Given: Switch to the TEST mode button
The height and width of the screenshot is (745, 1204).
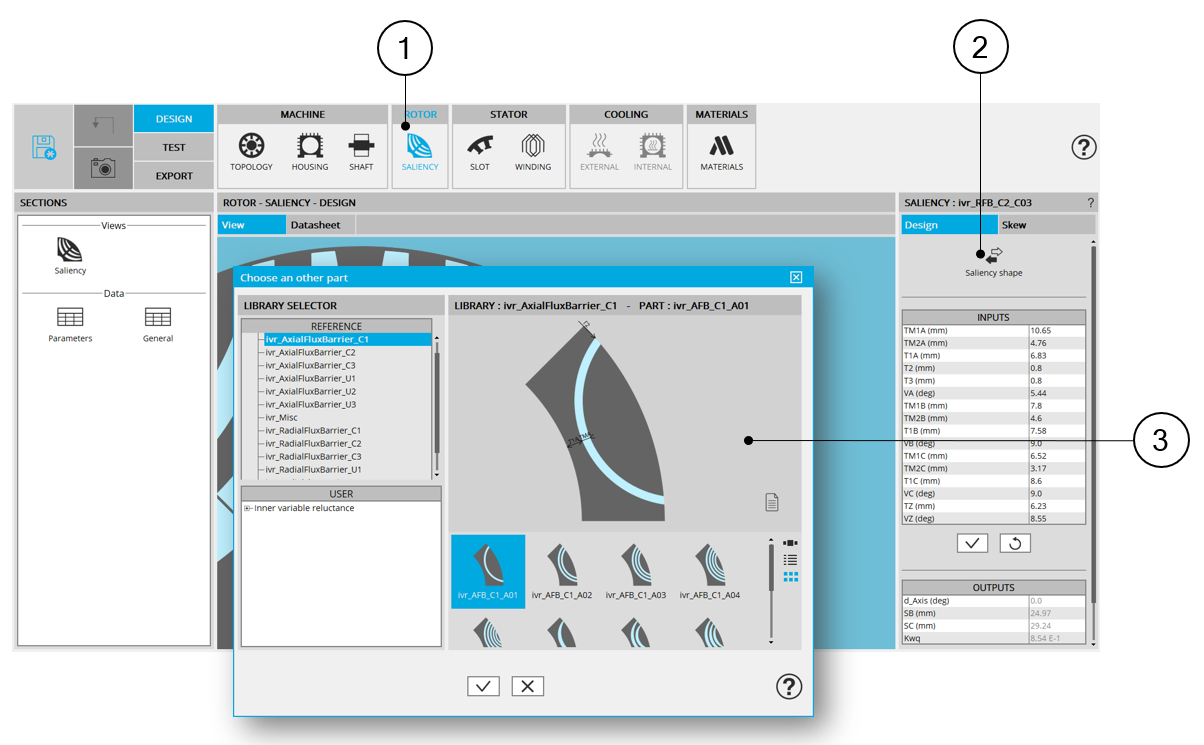Looking at the screenshot, I should click(x=174, y=147).
